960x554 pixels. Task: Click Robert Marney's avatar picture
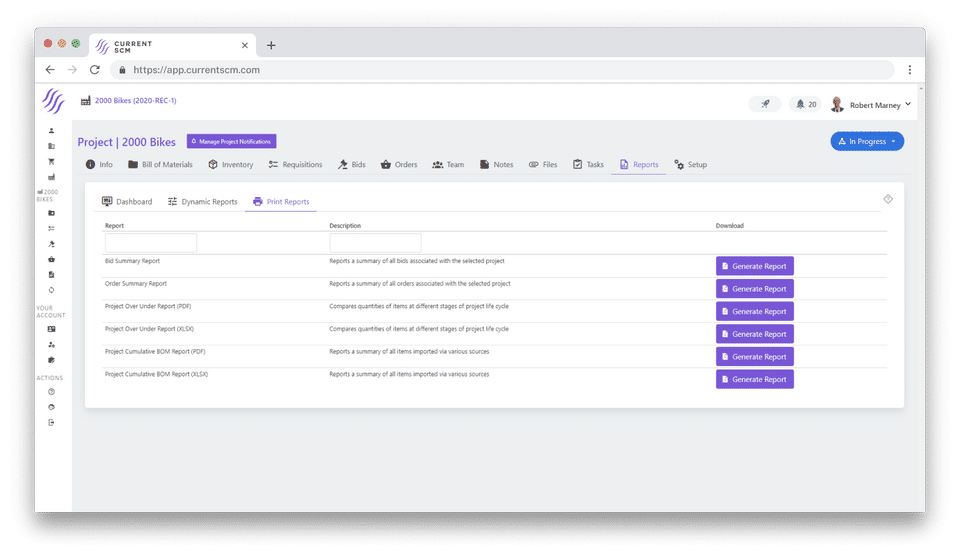click(837, 105)
